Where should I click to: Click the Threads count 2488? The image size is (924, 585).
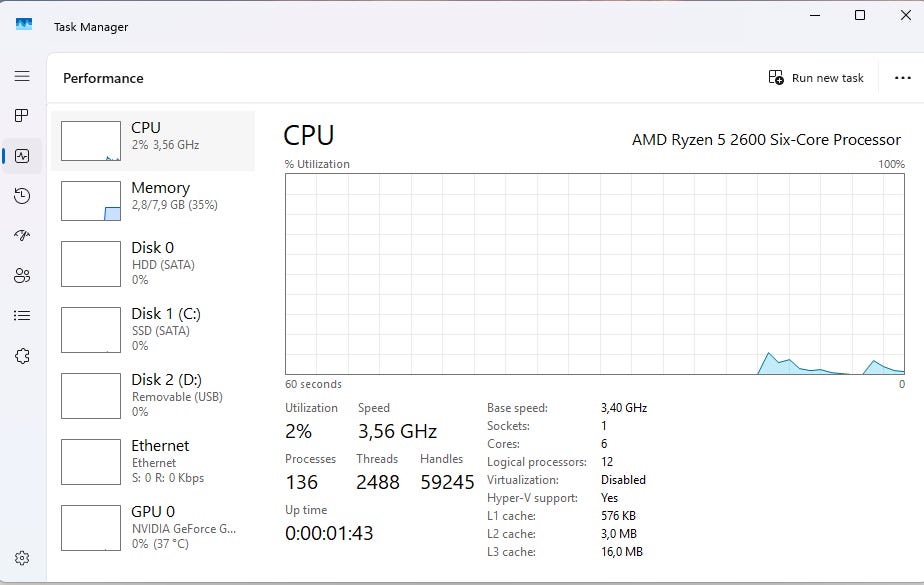click(378, 482)
